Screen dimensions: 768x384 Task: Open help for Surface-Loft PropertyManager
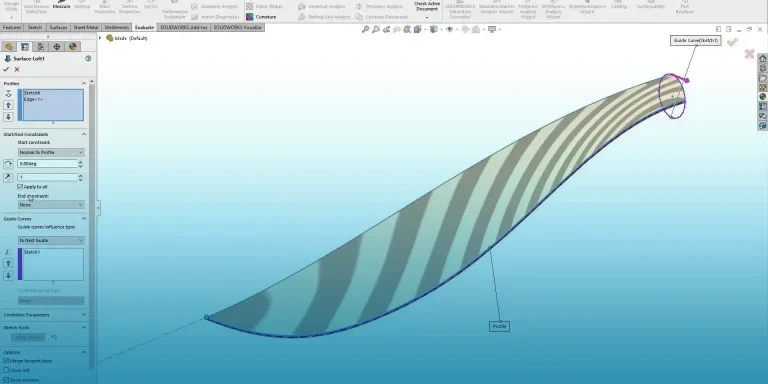88,58
